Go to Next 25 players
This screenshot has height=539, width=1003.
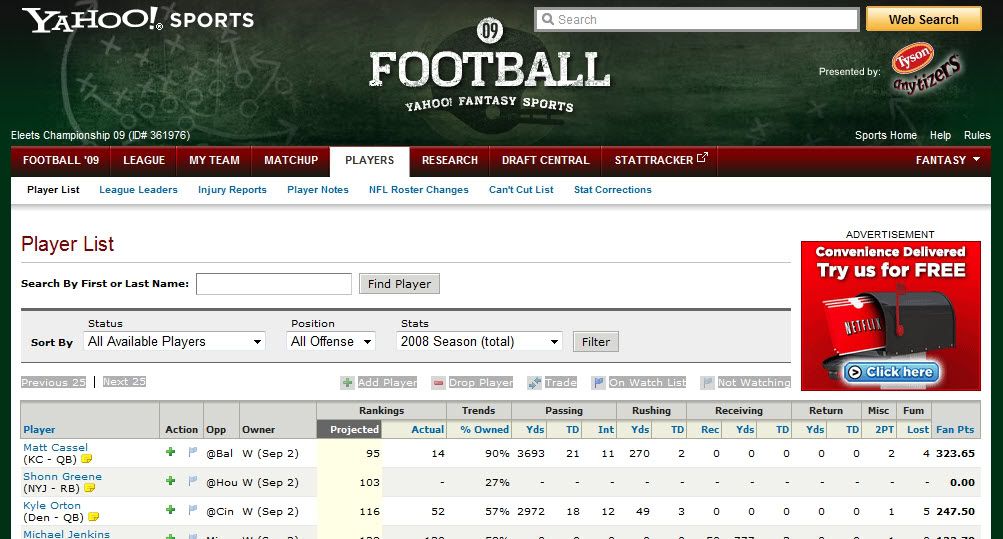[124, 382]
